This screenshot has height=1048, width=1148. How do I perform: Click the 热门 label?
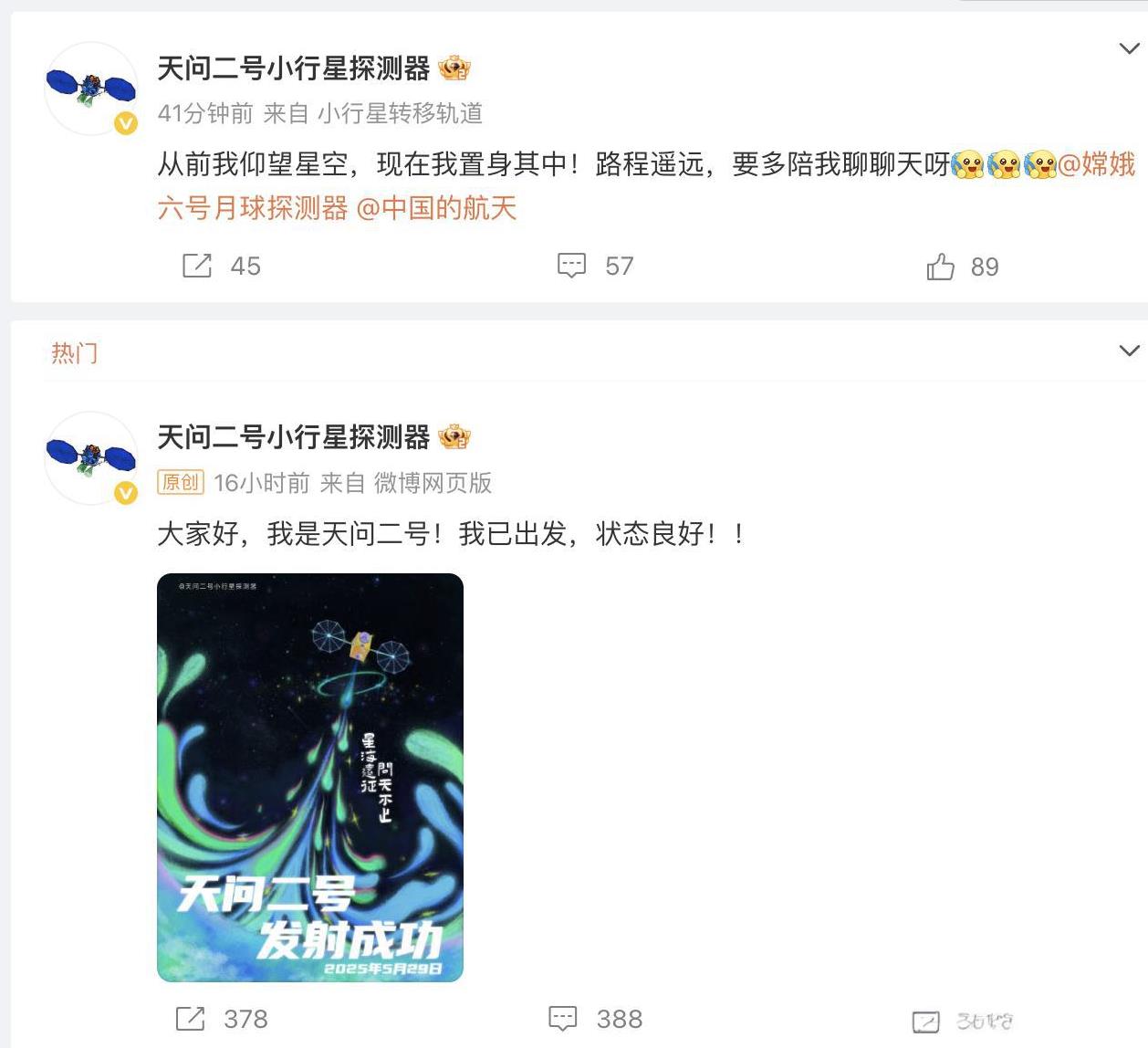(74, 353)
